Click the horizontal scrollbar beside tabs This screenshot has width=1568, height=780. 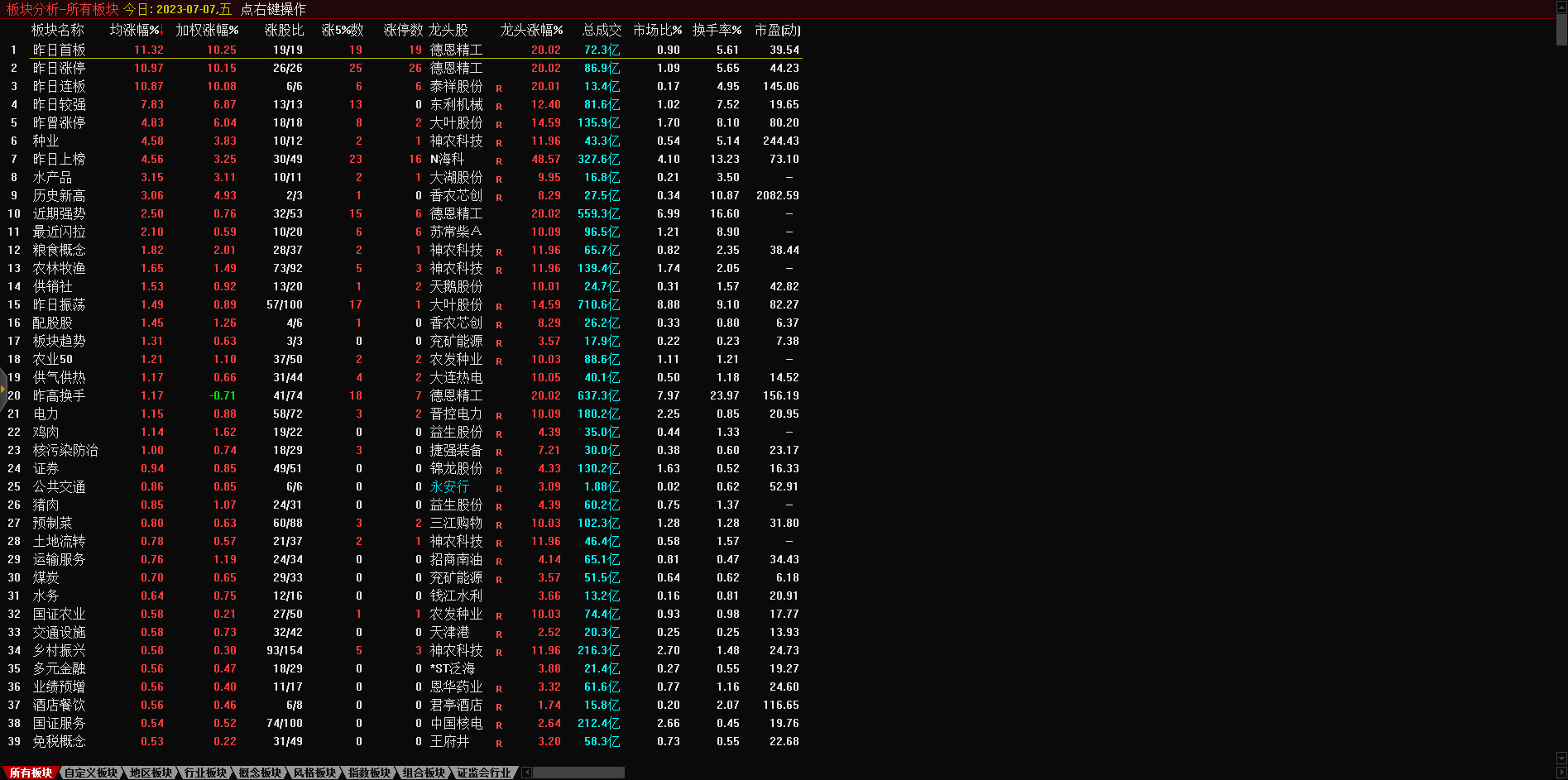point(579,773)
